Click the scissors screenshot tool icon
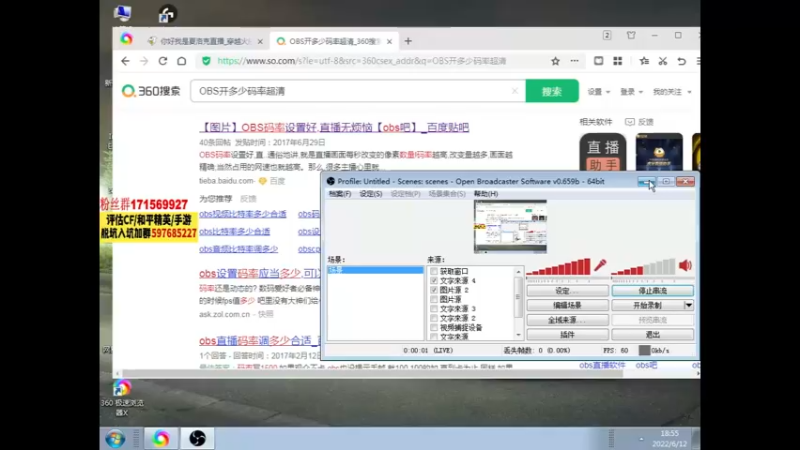 tap(663, 61)
